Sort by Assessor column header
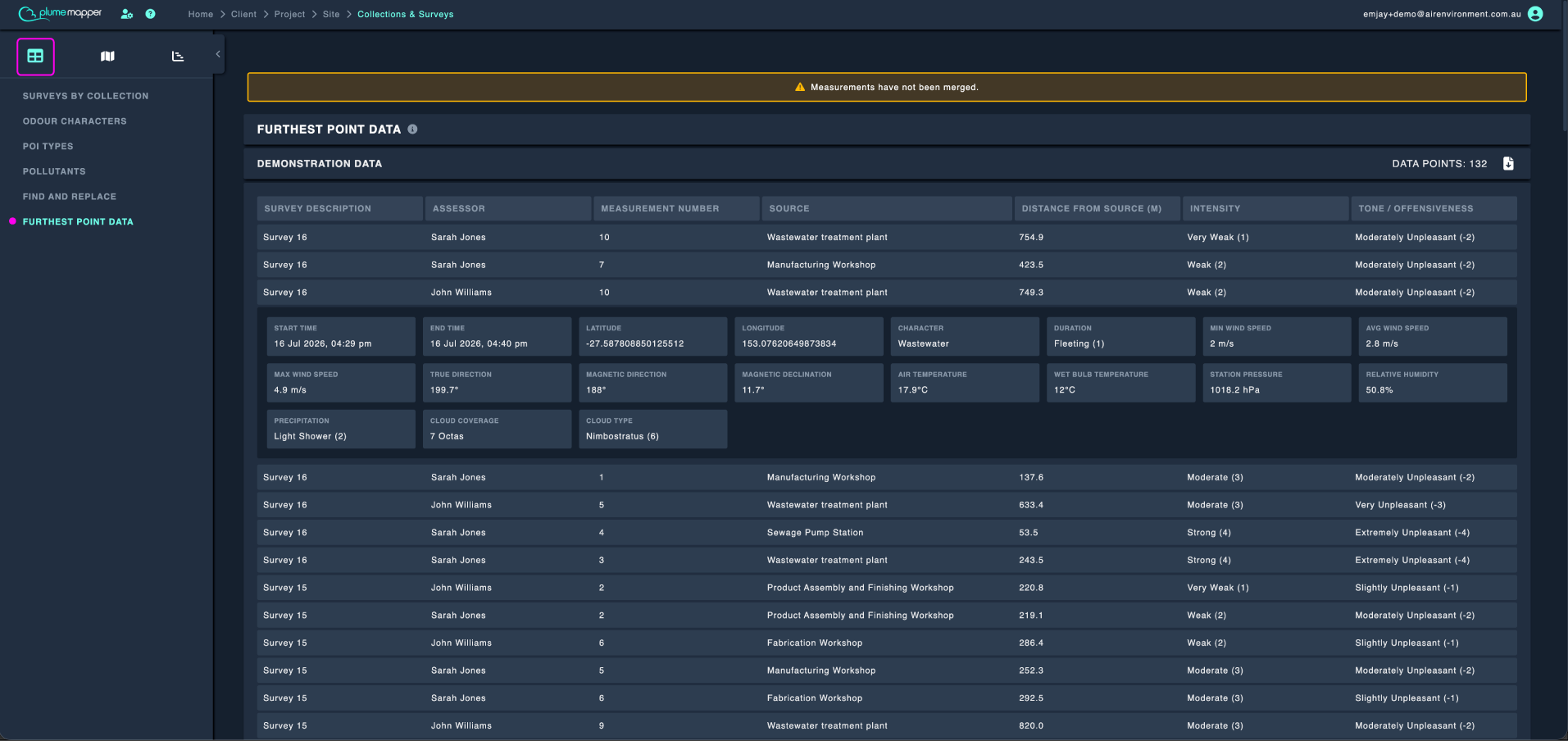 coord(508,208)
